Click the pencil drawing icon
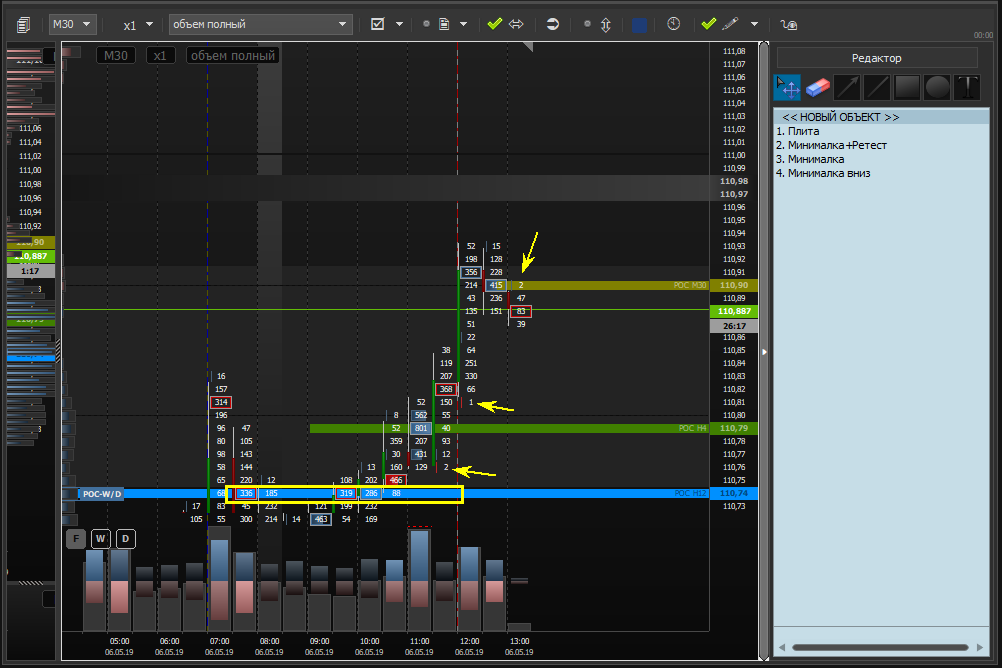This screenshot has height=668, width=1002. pos(730,24)
